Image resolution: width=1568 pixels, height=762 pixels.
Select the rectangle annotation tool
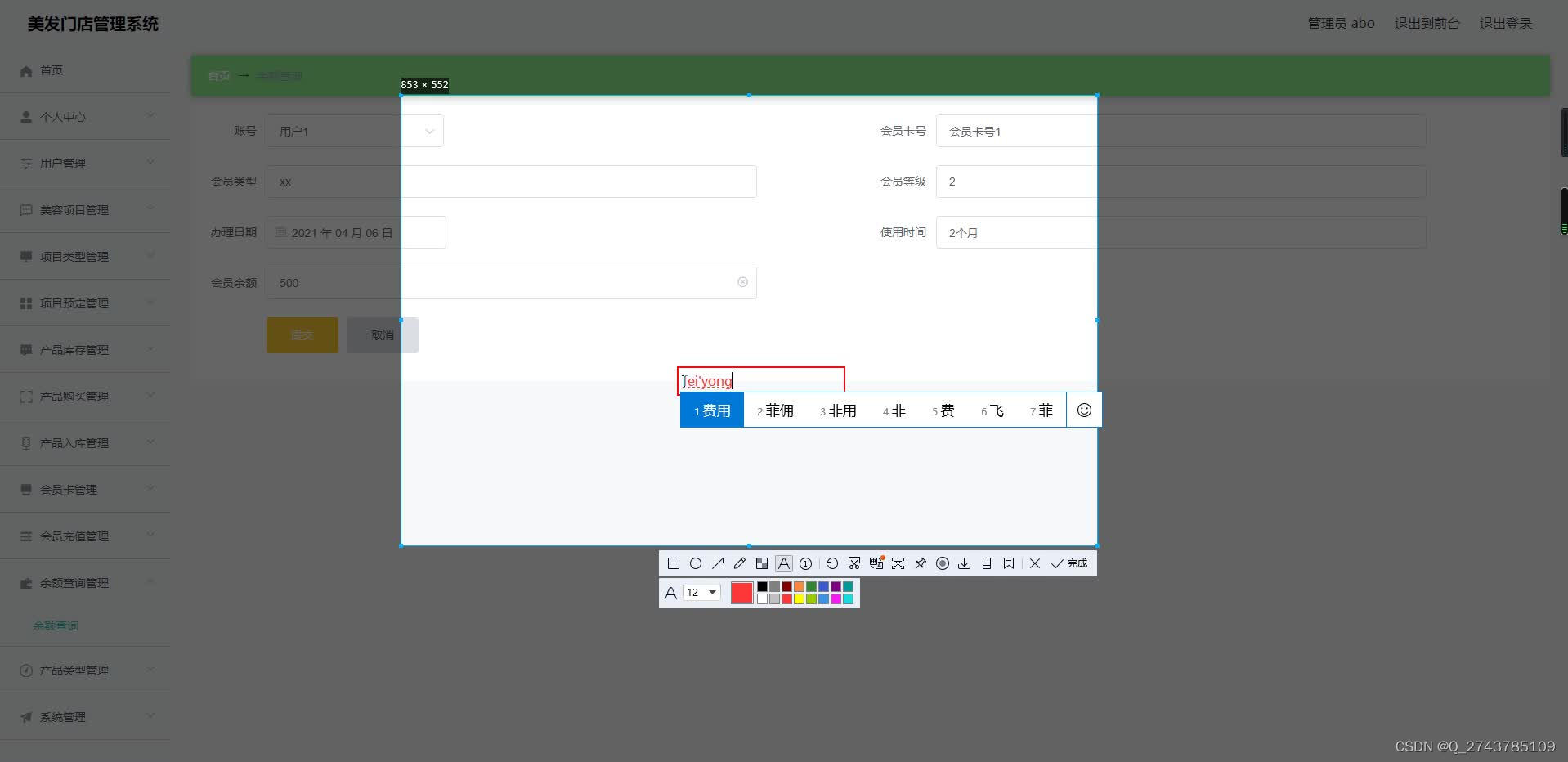(x=674, y=563)
